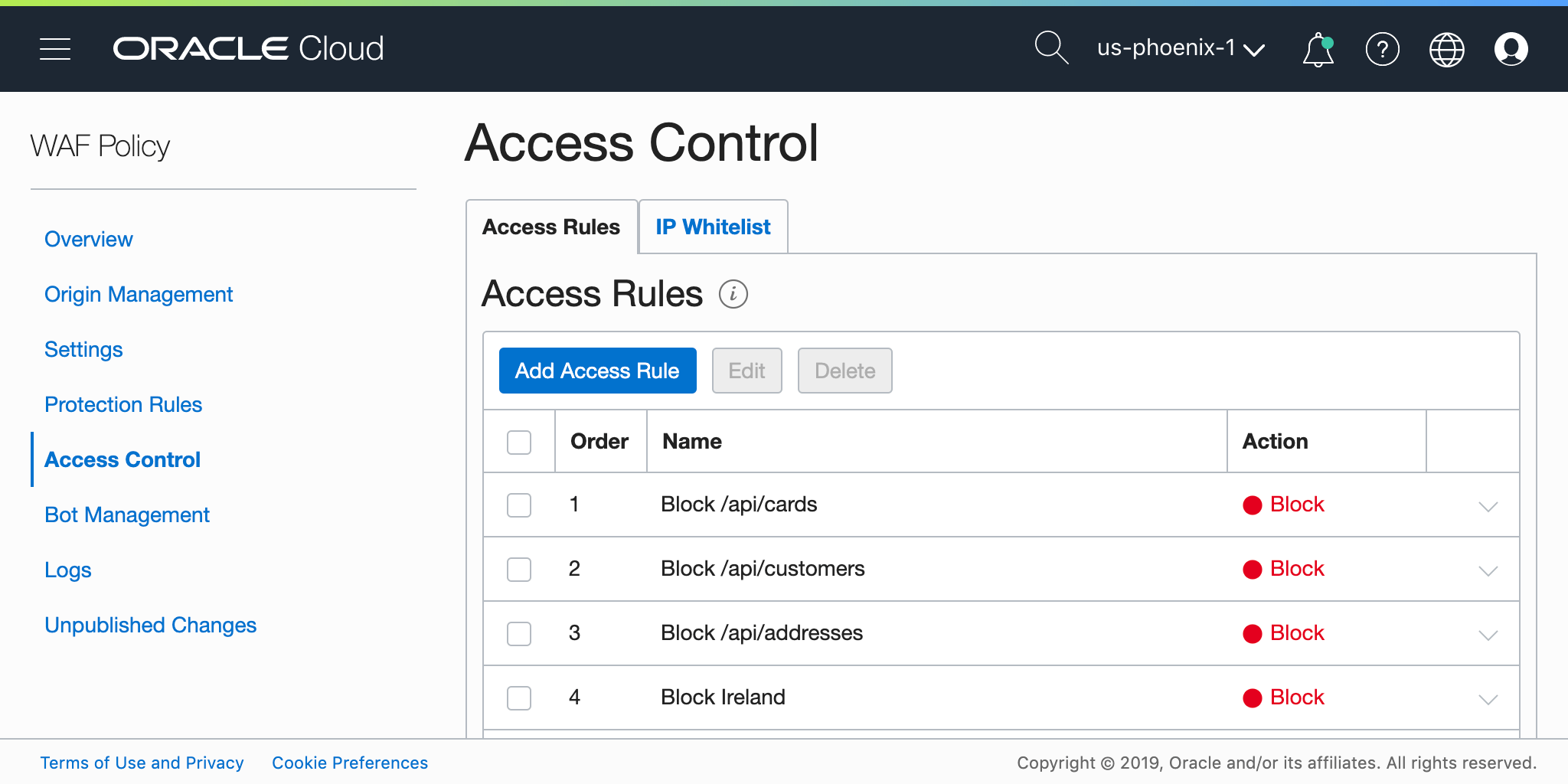Select the Block Ireland rule checkbox
The image size is (1568, 784).
[x=519, y=698]
